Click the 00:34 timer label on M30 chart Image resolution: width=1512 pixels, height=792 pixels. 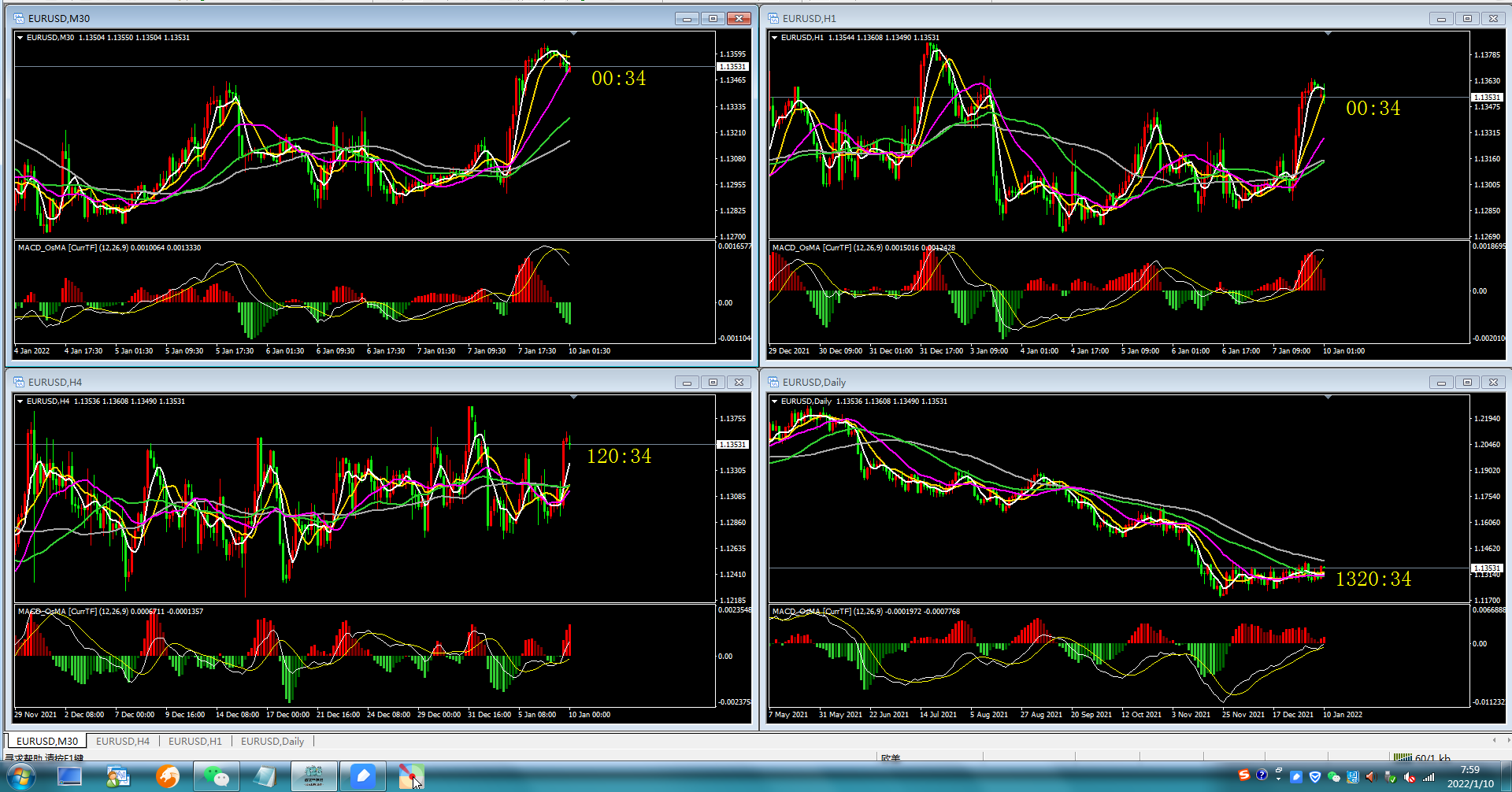619,78
